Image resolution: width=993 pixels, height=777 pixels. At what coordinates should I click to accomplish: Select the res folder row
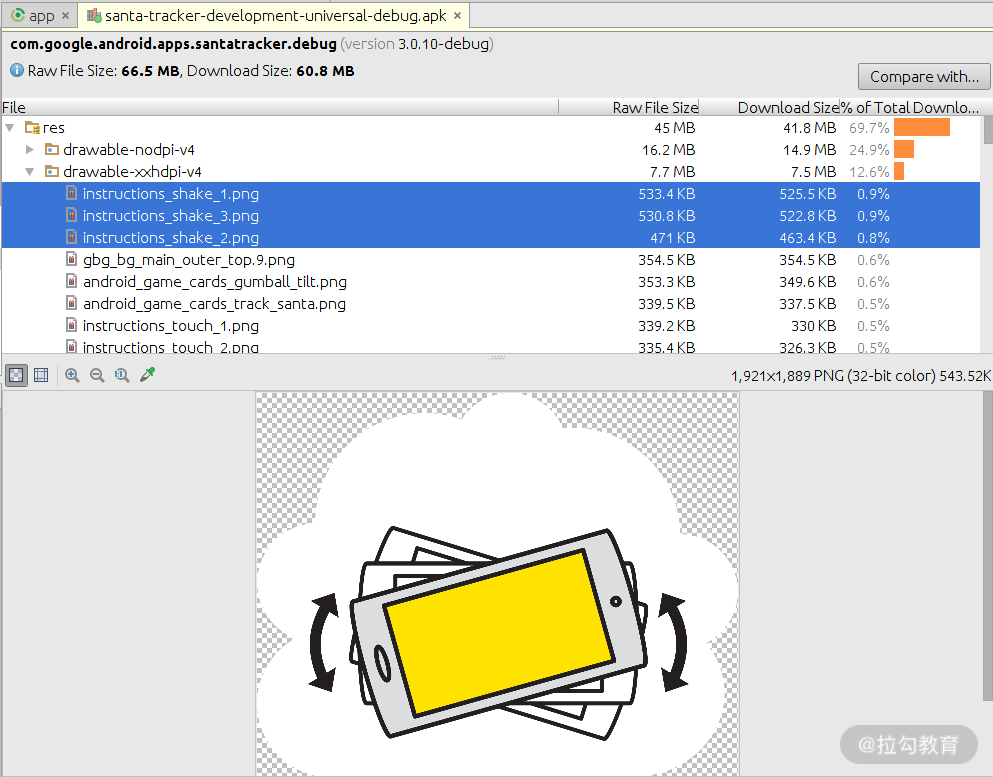pos(491,128)
